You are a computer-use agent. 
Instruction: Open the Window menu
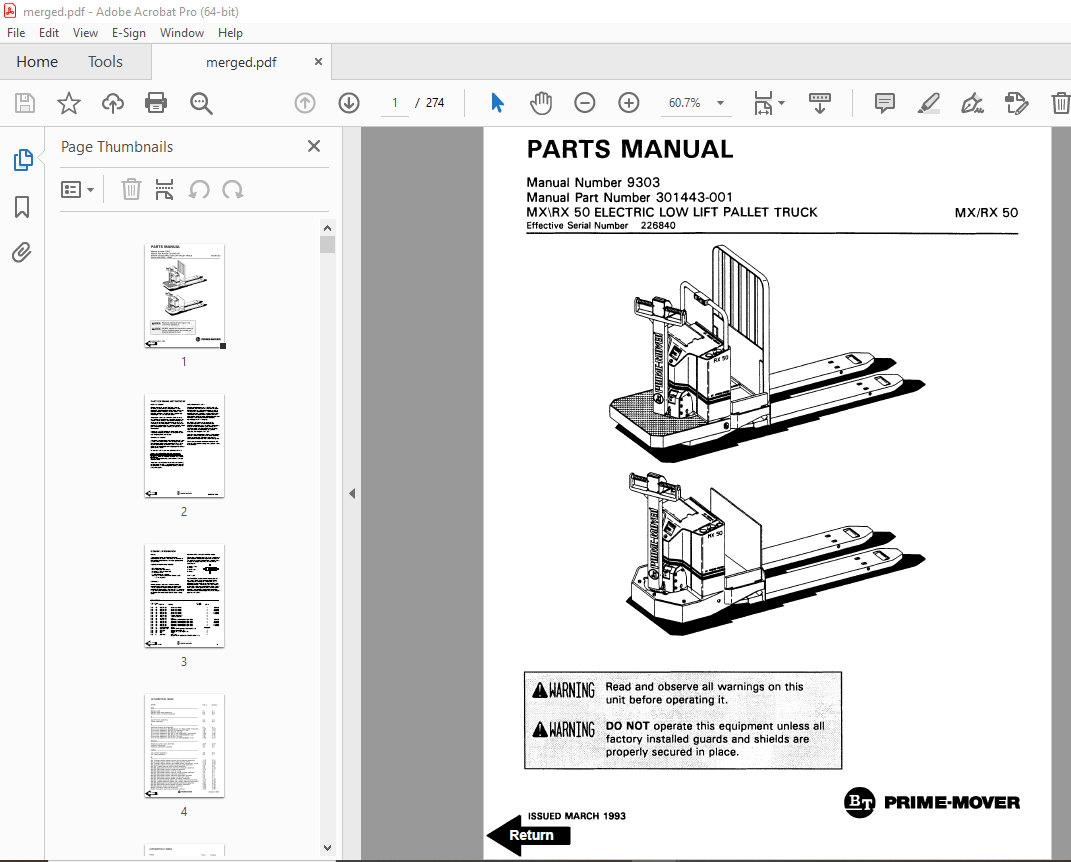[182, 33]
